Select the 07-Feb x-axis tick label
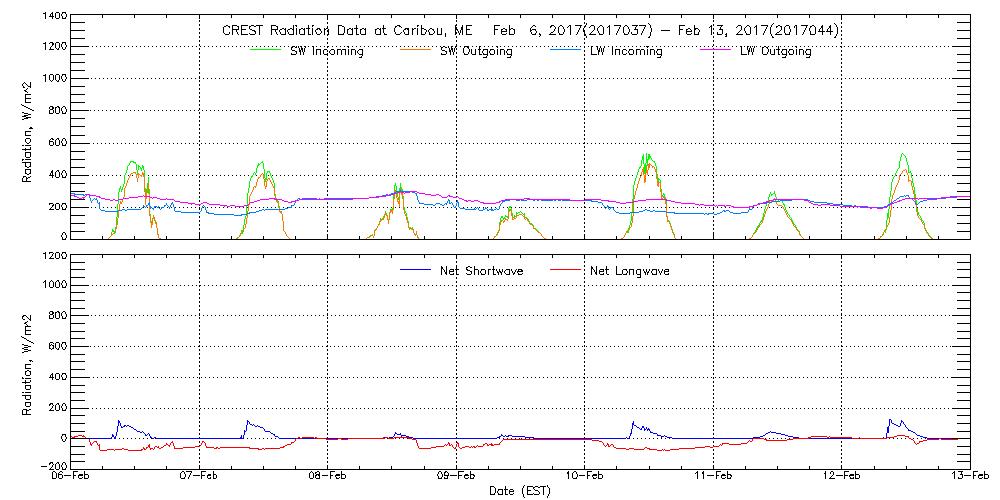 [x=199, y=476]
